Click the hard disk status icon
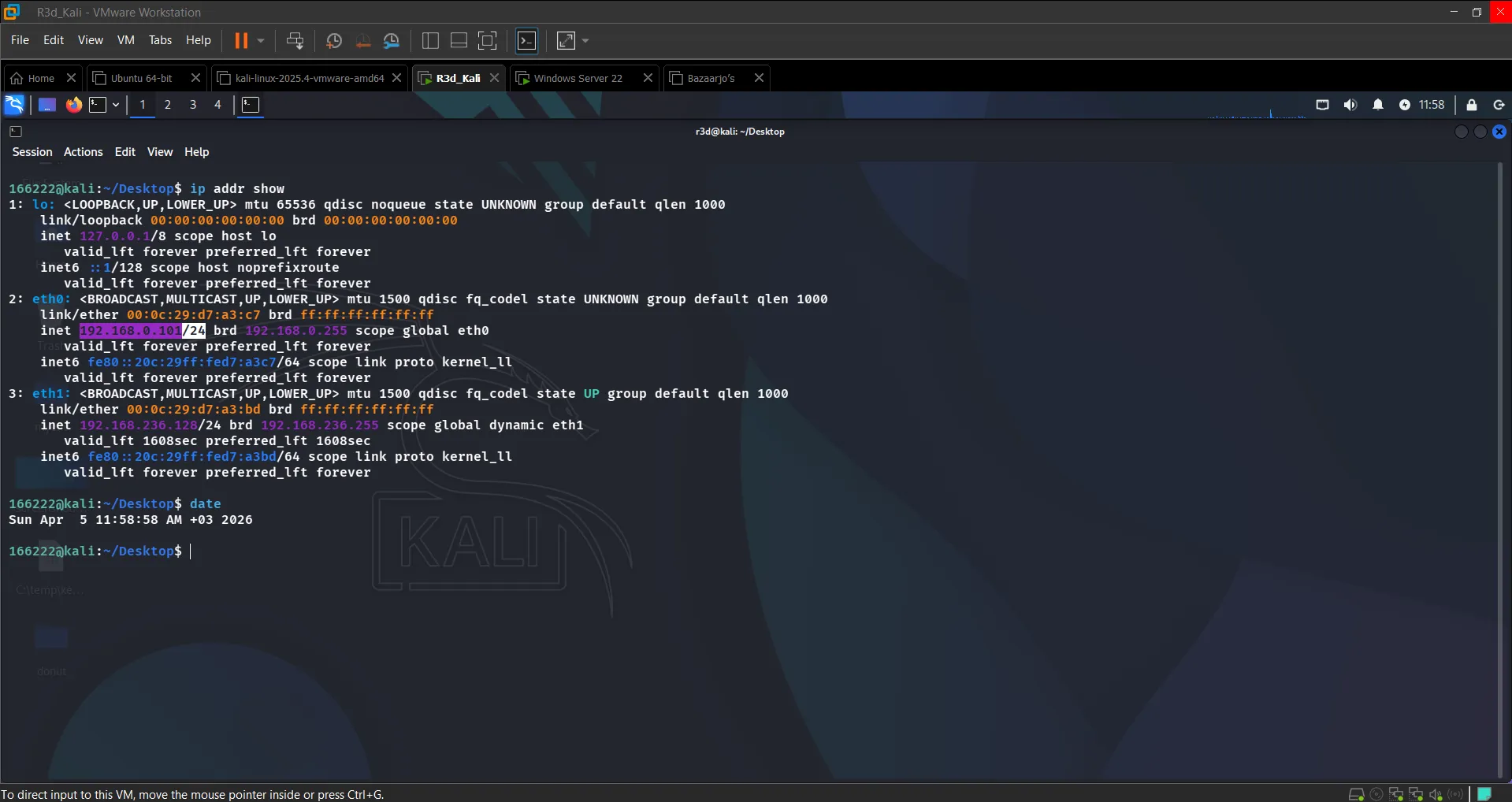The height and width of the screenshot is (802, 1512). 1357,794
